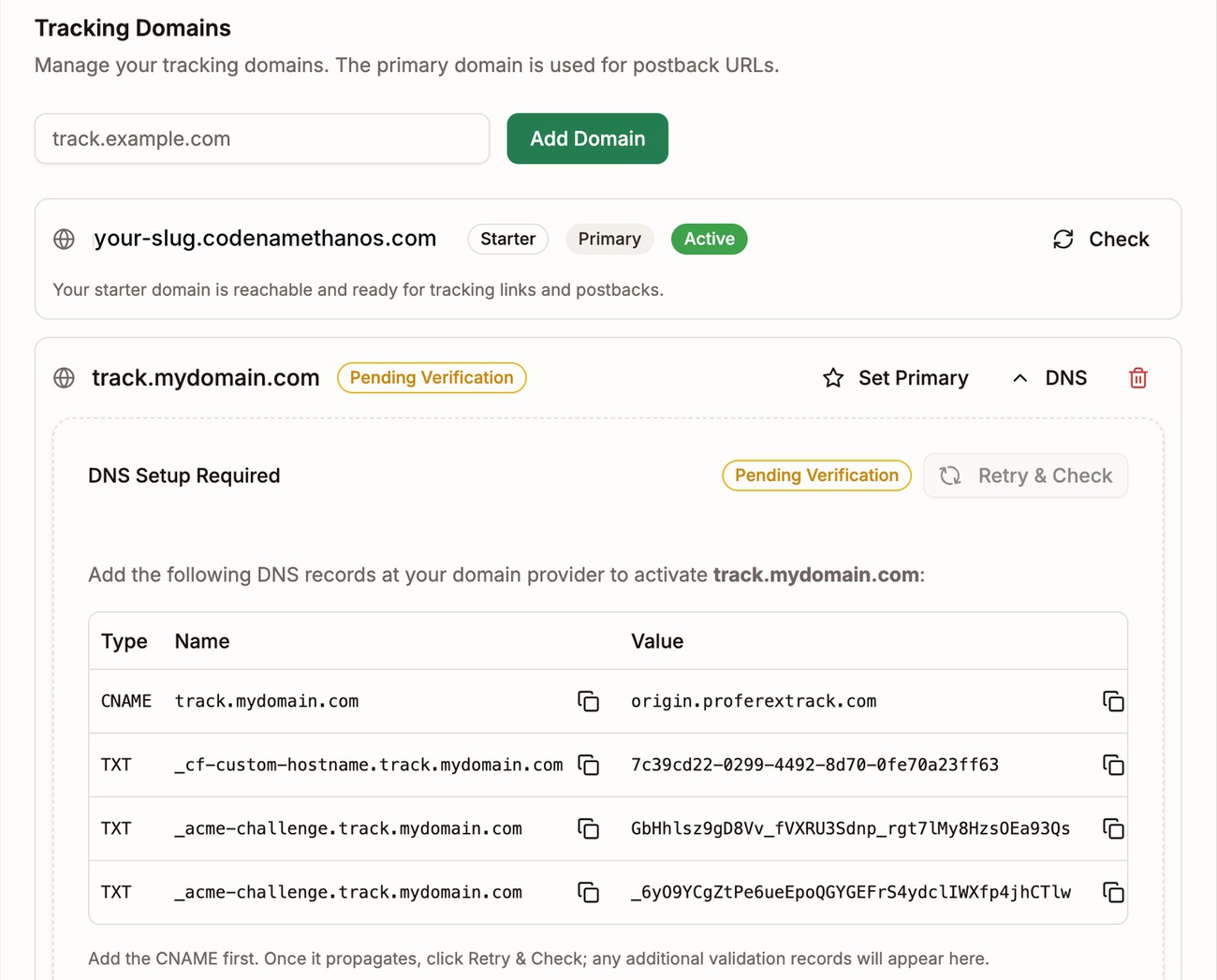Click the DNS Setup Required heading
Viewport: 1217px width, 980px height.
point(184,475)
